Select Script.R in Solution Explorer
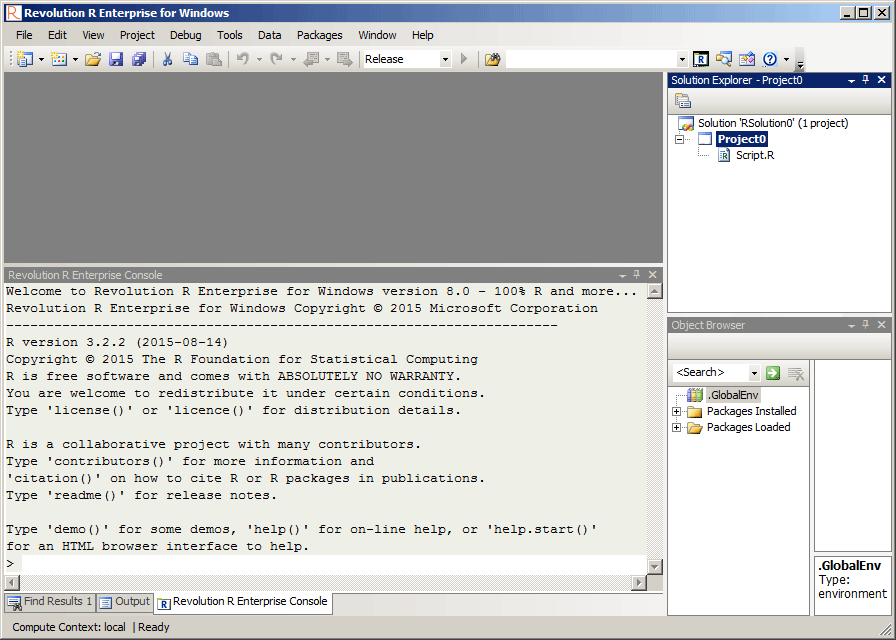 (x=755, y=155)
